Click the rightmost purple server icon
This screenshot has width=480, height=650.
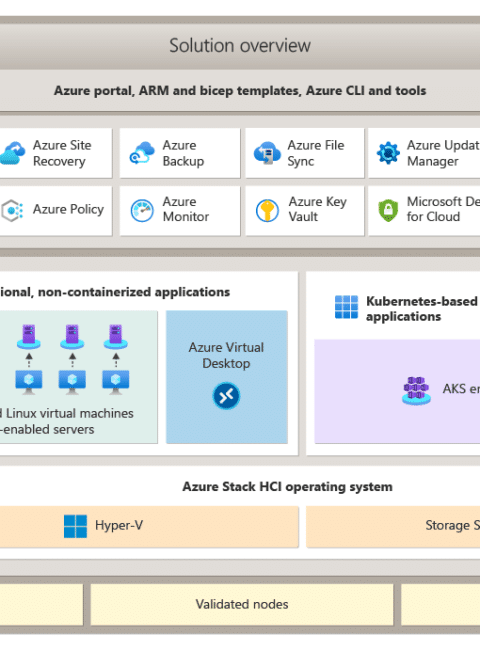[x=116, y=336]
